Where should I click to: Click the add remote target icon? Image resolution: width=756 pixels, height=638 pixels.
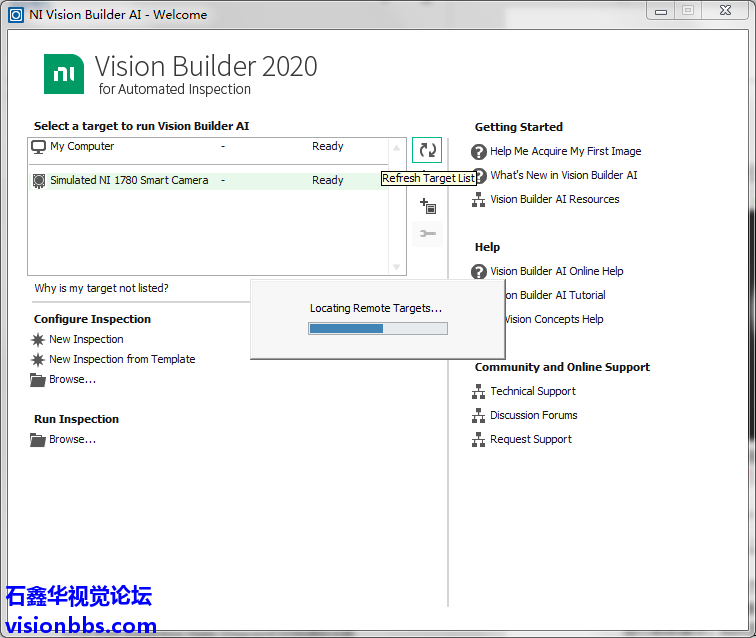(428, 207)
